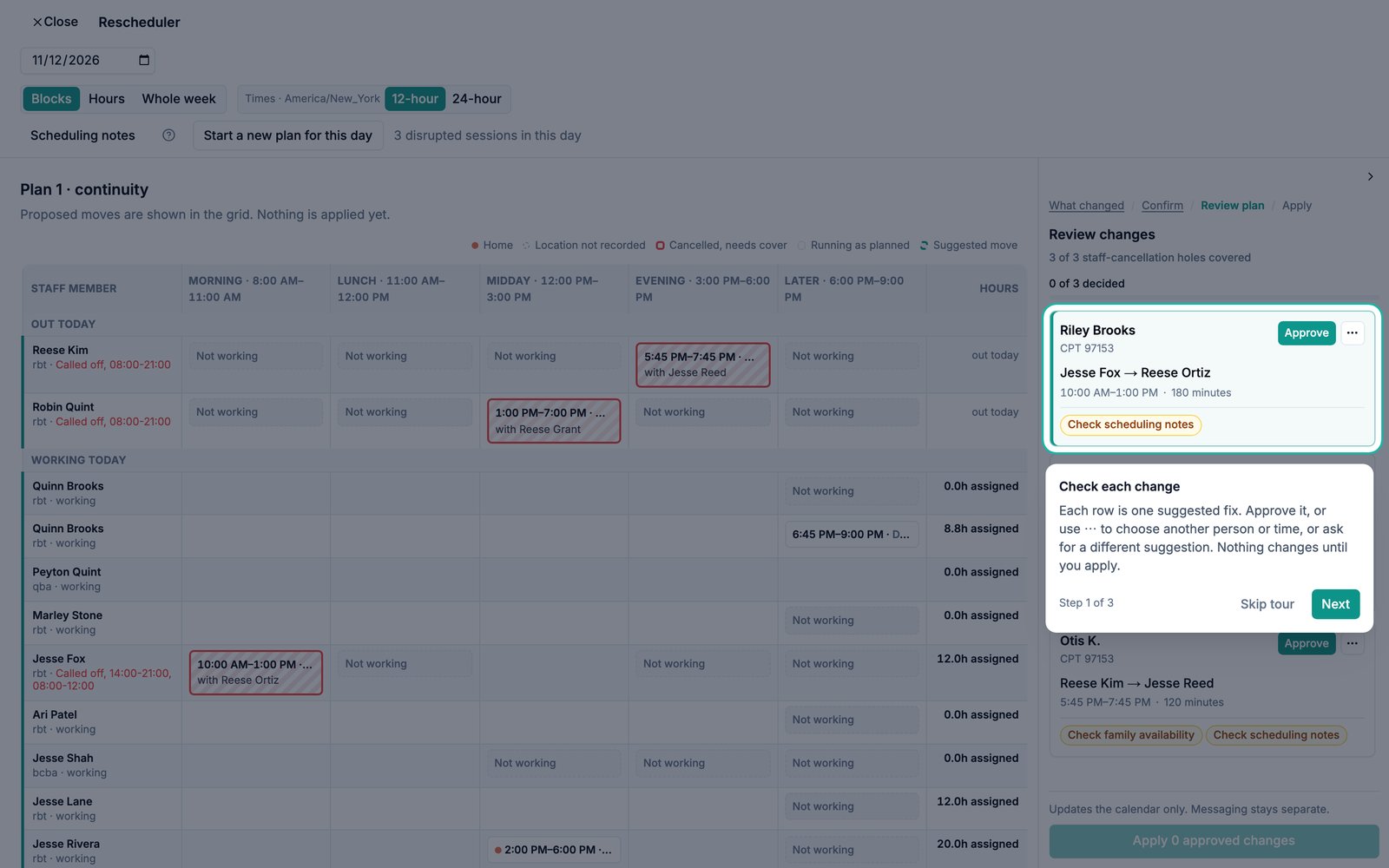Approve the Otis K. change

[1307, 643]
